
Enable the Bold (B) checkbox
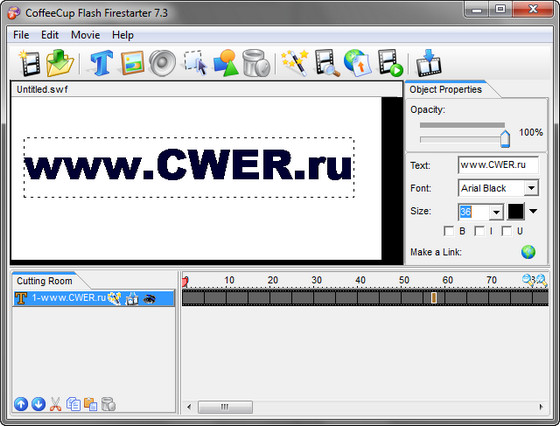click(x=448, y=231)
